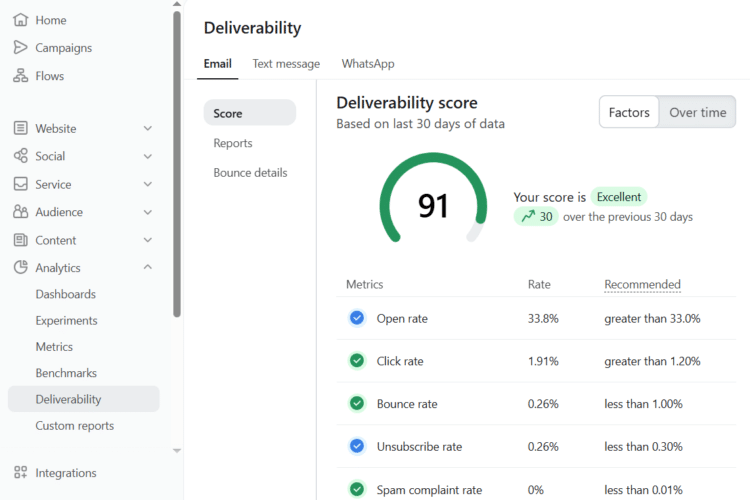Image resolution: width=750 pixels, height=500 pixels.
Task: Open Flows from the sidebar
Action: coord(50,76)
